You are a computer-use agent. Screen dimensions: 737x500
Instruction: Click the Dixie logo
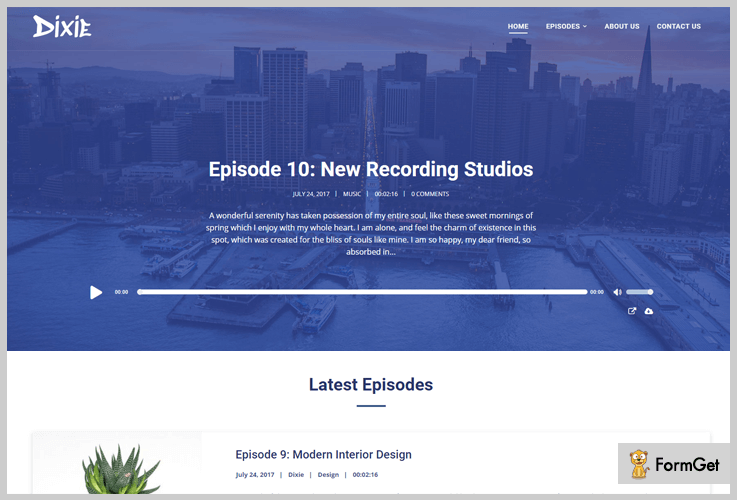tap(62, 26)
